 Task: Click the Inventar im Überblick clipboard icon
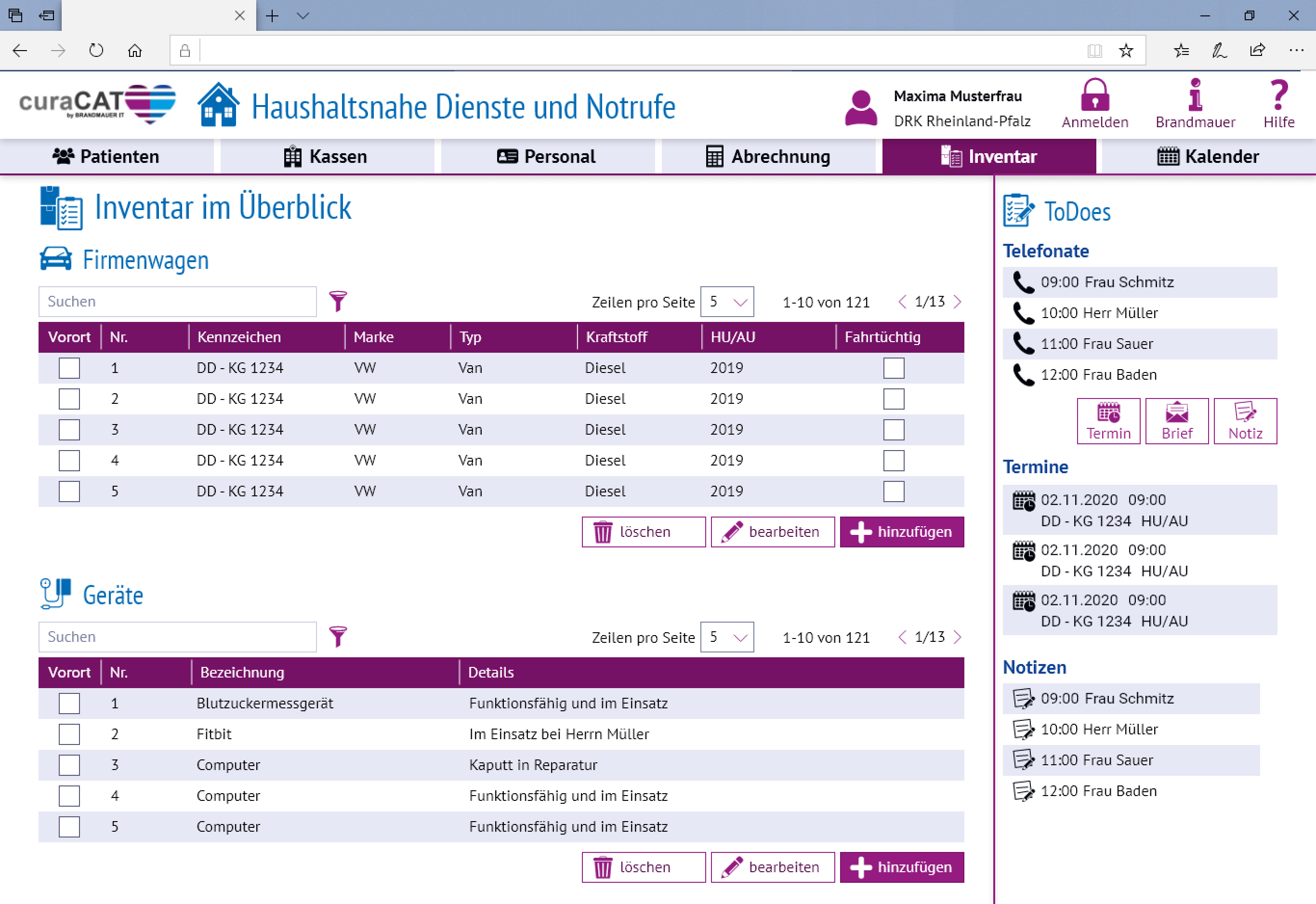click(61, 208)
